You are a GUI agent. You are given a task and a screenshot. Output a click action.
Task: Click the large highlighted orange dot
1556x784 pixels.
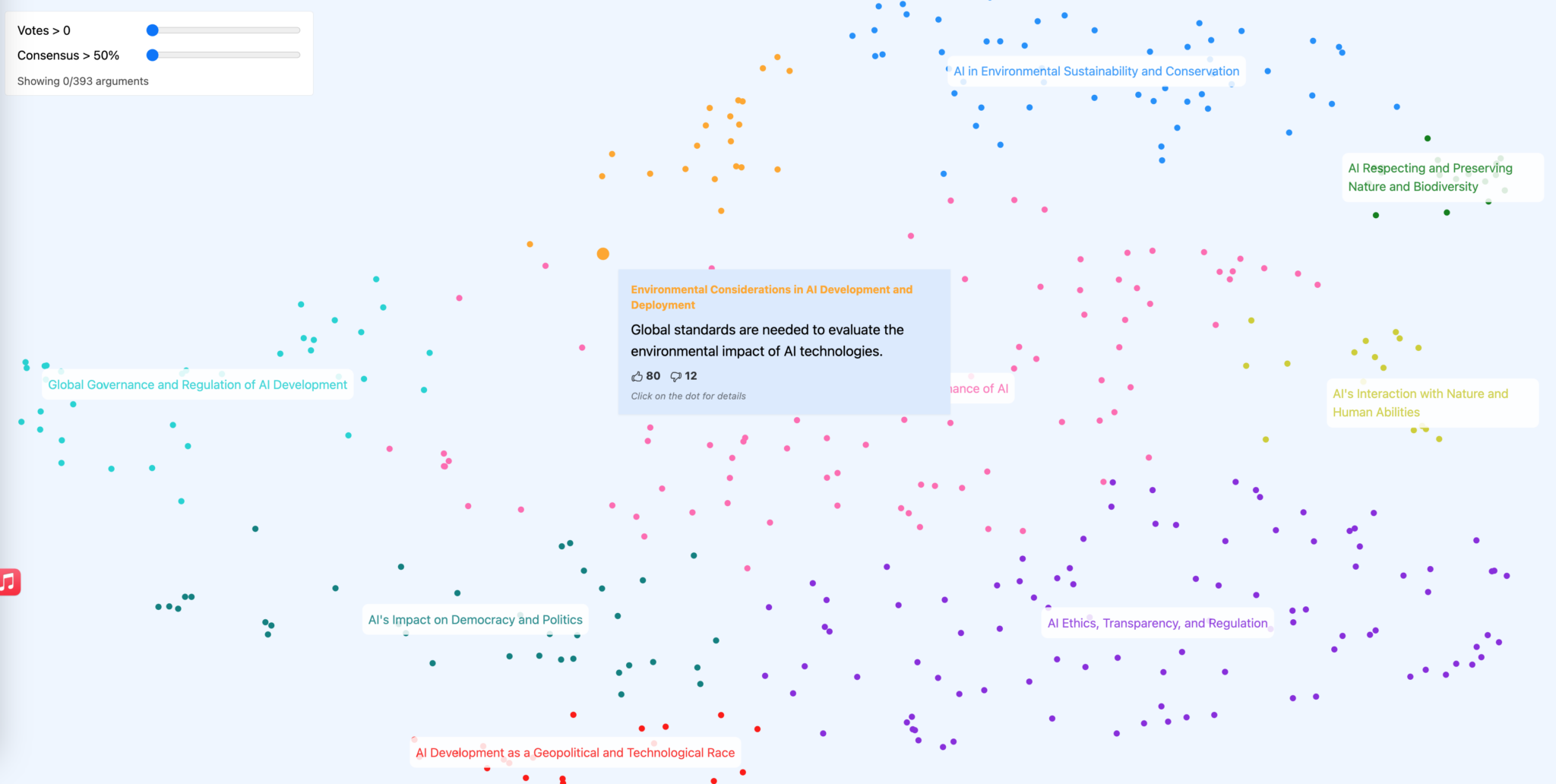[x=602, y=254]
